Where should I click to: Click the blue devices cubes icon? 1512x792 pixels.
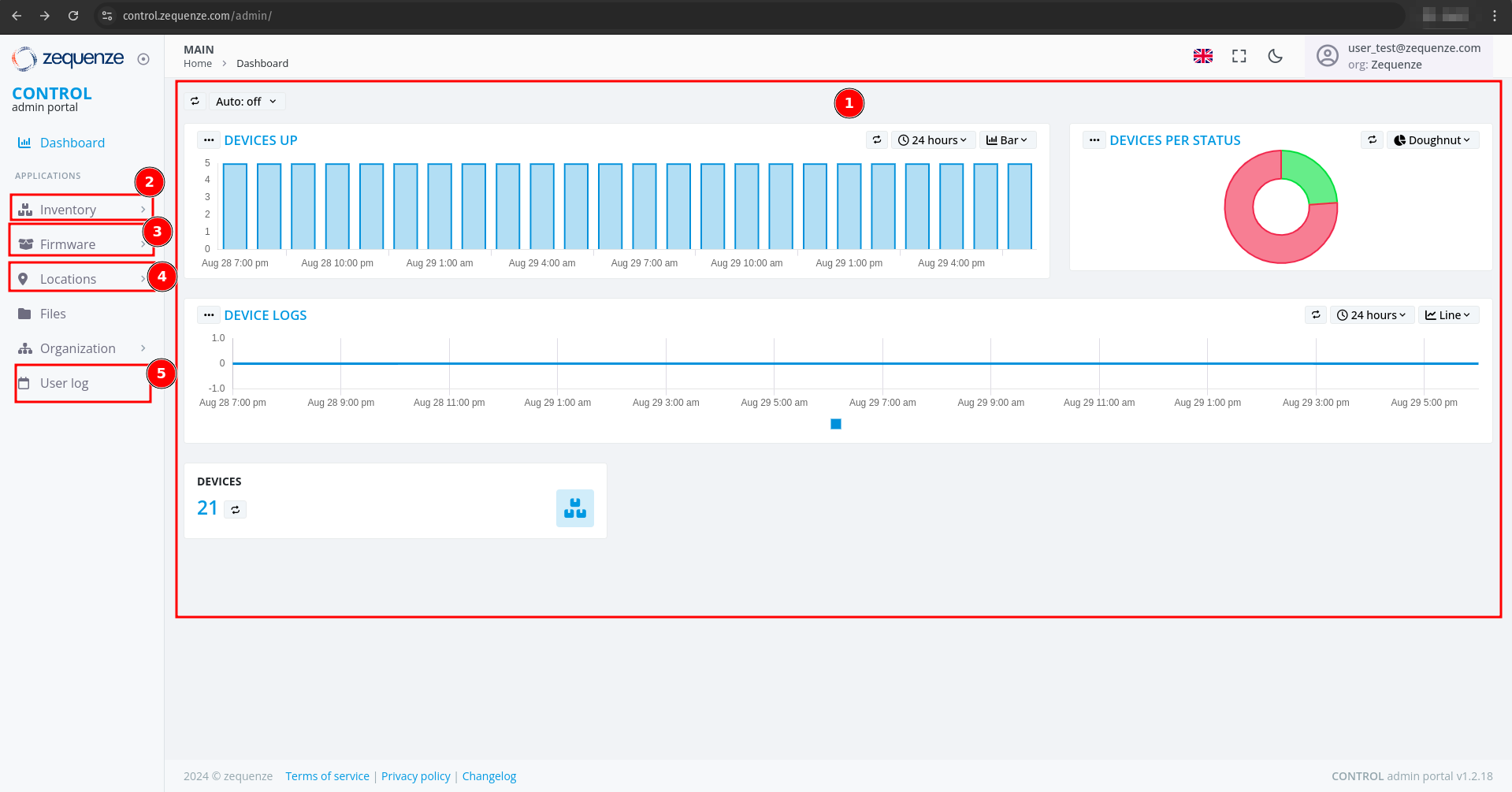tap(574, 508)
